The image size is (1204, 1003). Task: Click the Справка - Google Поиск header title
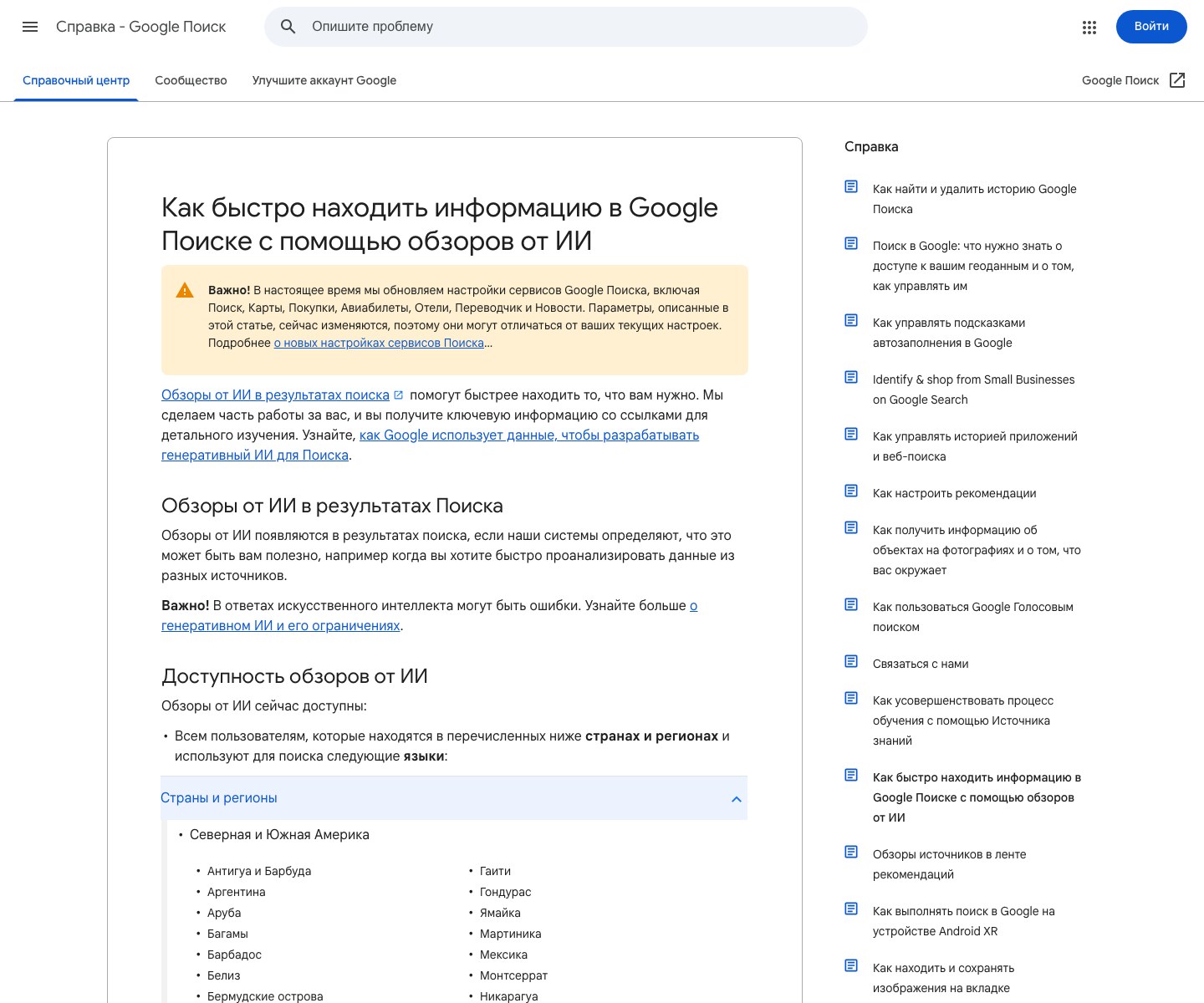click(141, 27)
